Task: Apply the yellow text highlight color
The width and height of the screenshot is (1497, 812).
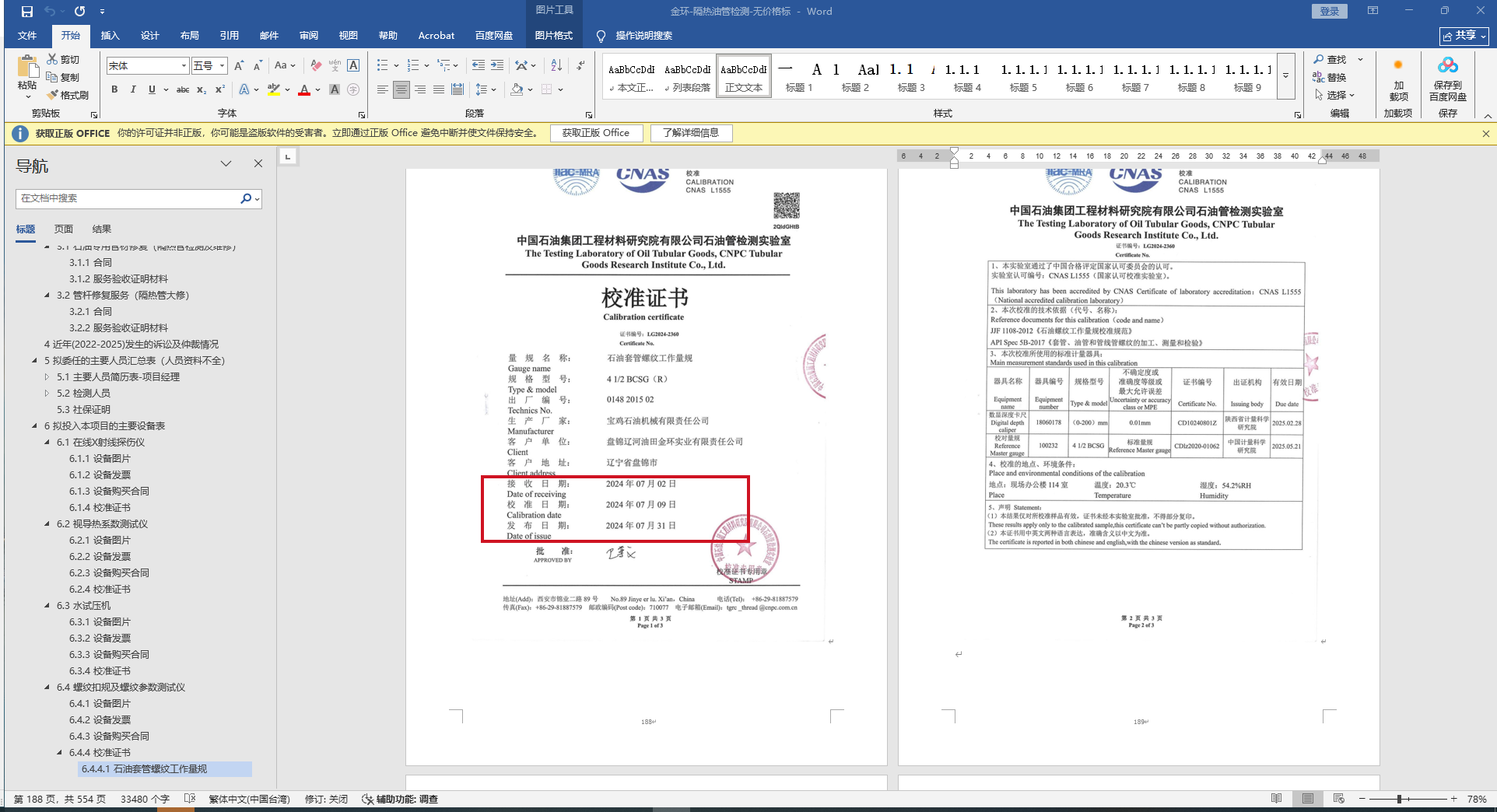Action: click(x=273, y=90)
